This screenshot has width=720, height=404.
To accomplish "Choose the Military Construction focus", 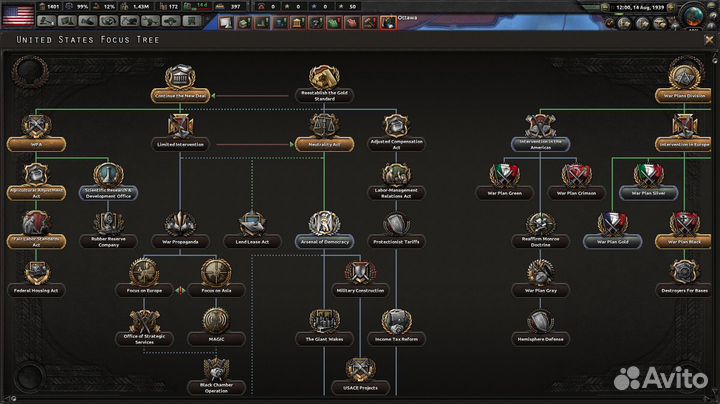I will (x=360, y=280).
